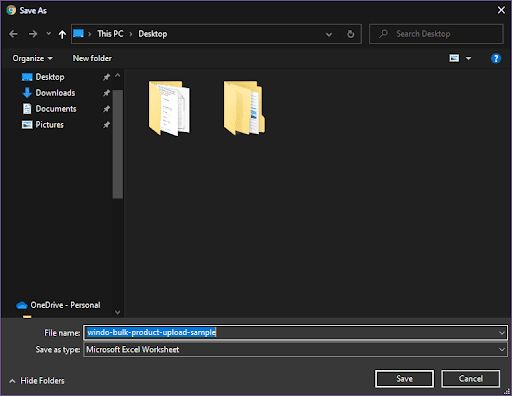Image resolution: width=512 pixels, height=396 pixels.
Task: Expand the address bar history dropdown
Action: point(329,34)
